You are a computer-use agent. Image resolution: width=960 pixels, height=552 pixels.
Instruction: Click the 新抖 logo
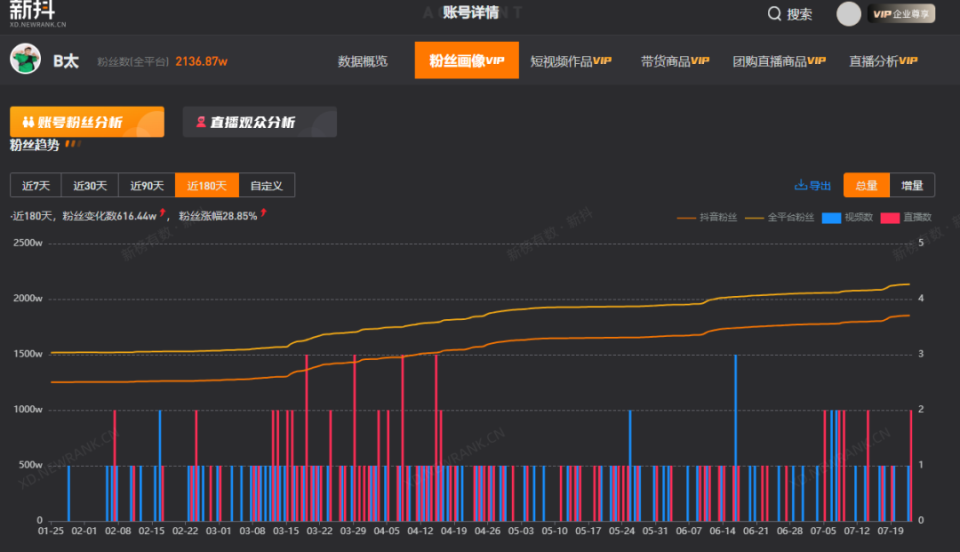tap(38, 14)
